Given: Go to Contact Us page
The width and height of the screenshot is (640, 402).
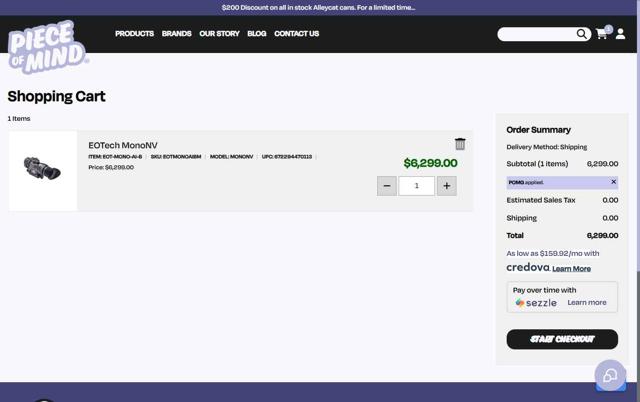Looking at the screenshot, I should 297,34.
